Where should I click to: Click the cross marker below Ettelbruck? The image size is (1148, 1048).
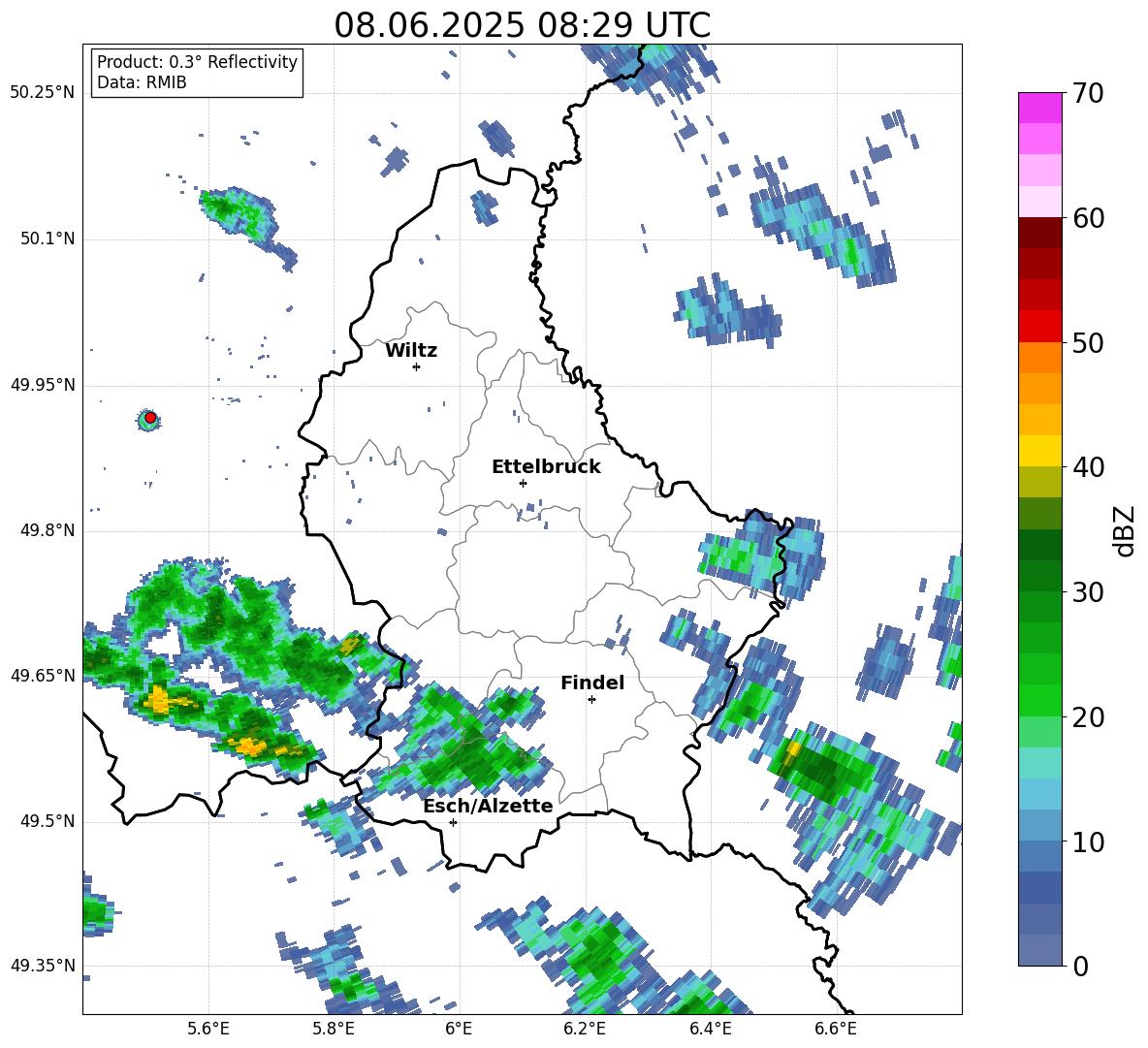(x=523, y=483)
